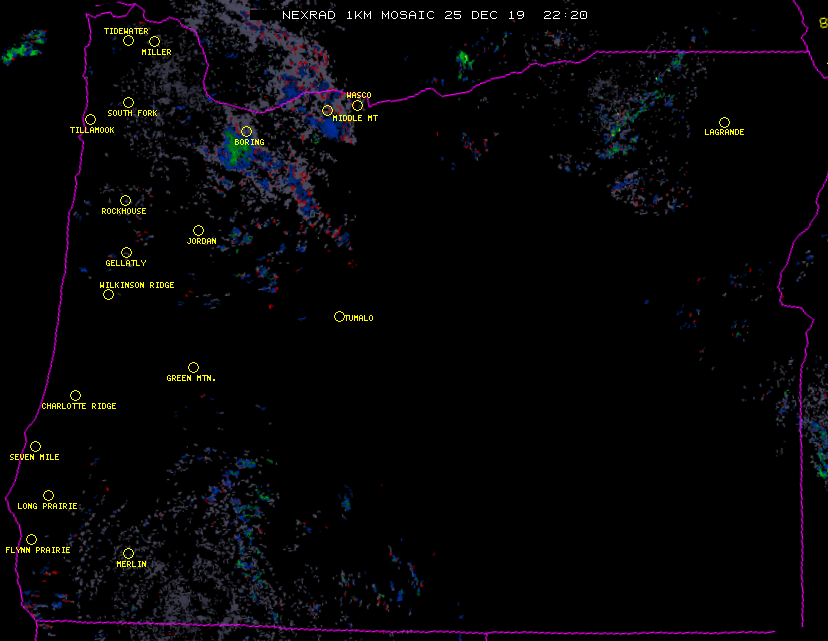Click the South Fork station marker
828x641 pixels.
[128, 102]
